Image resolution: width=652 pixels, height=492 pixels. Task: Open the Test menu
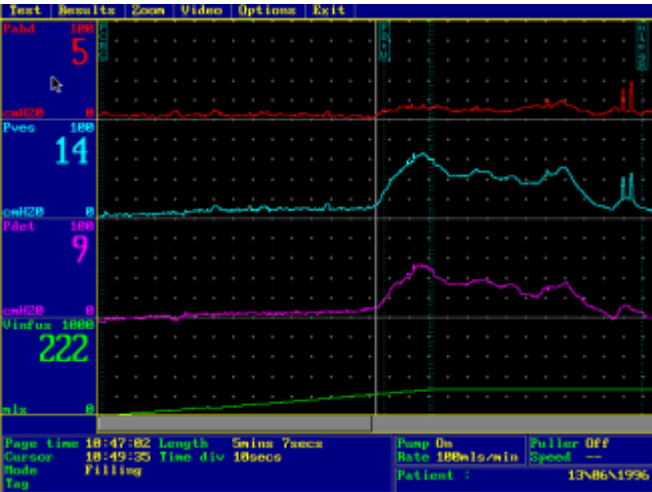(25, 10)
